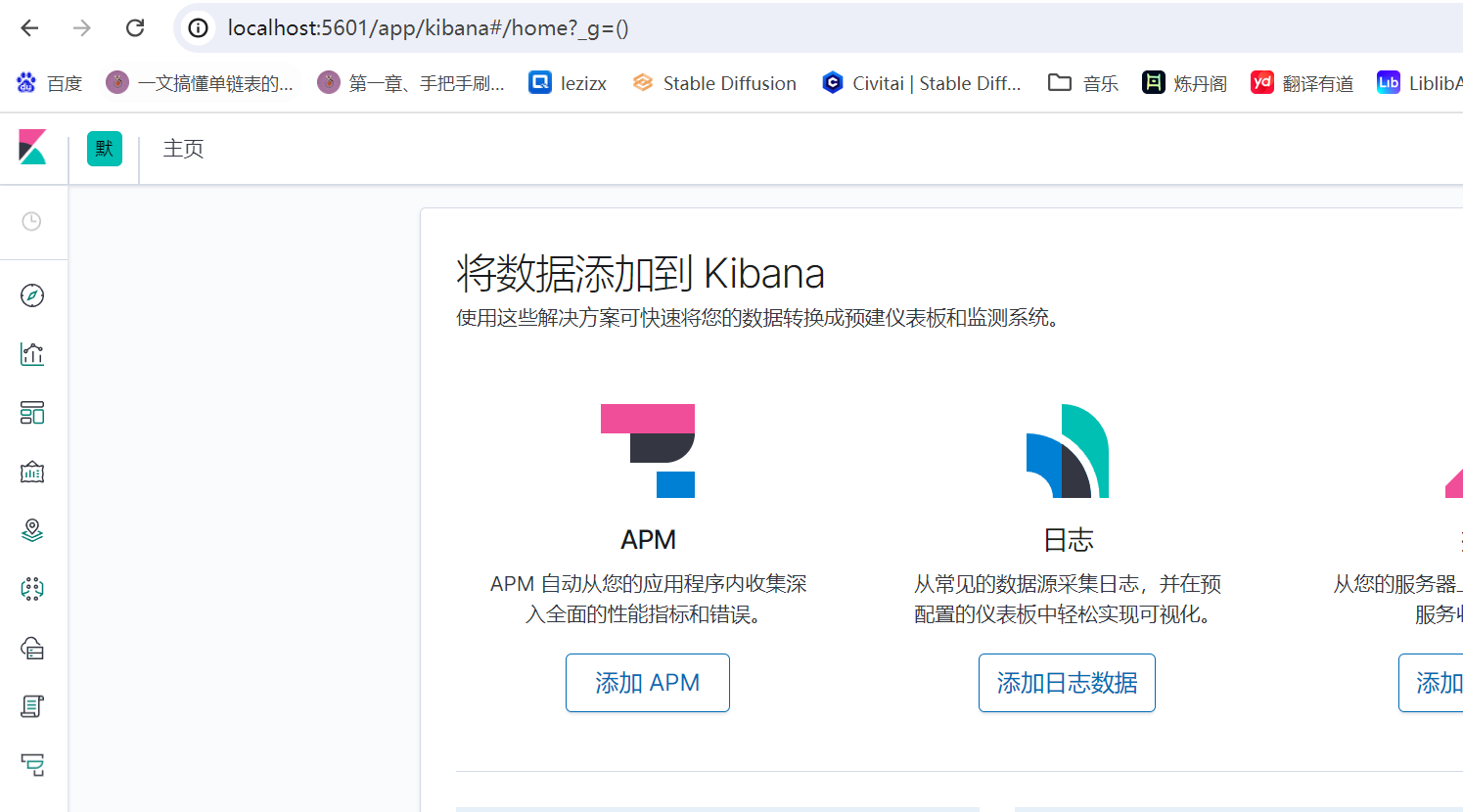Image resolution: width=1463 pixels, height=812 pixels.
Task: Click the 主页 breadcrumb
Action: pos(183,149)
